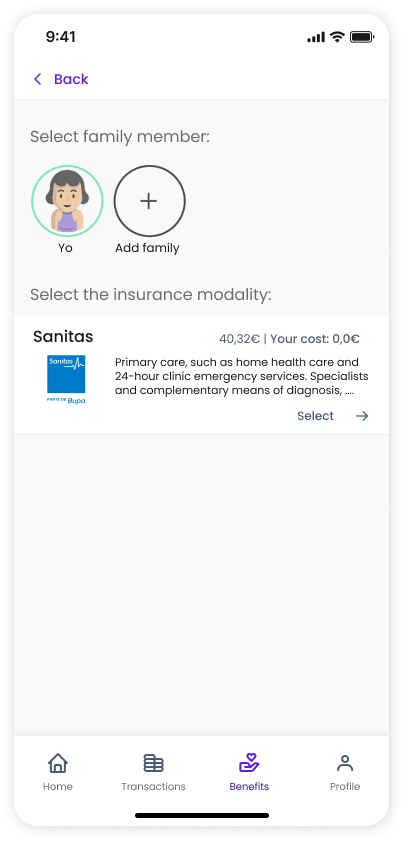Tap the back chevron arrow icon
The width and height of the screenshot is (405, 842).
tap(38, 79)
